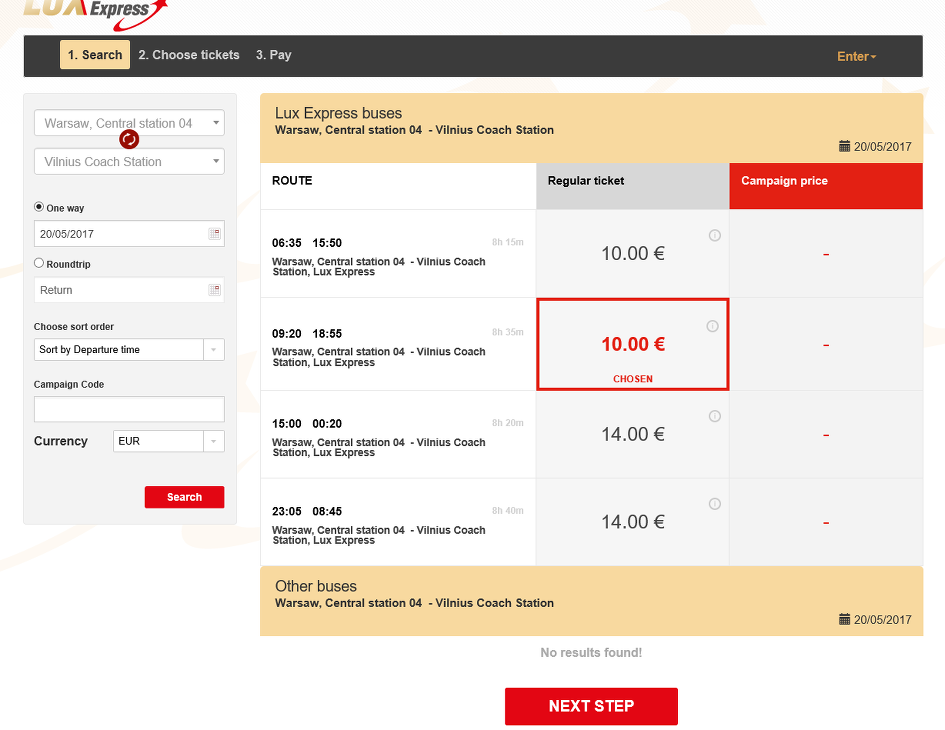The width and height of the screenshot is (945, 730).
Task: Click calendar icon in Lux Express buses header
Action: 844,146
